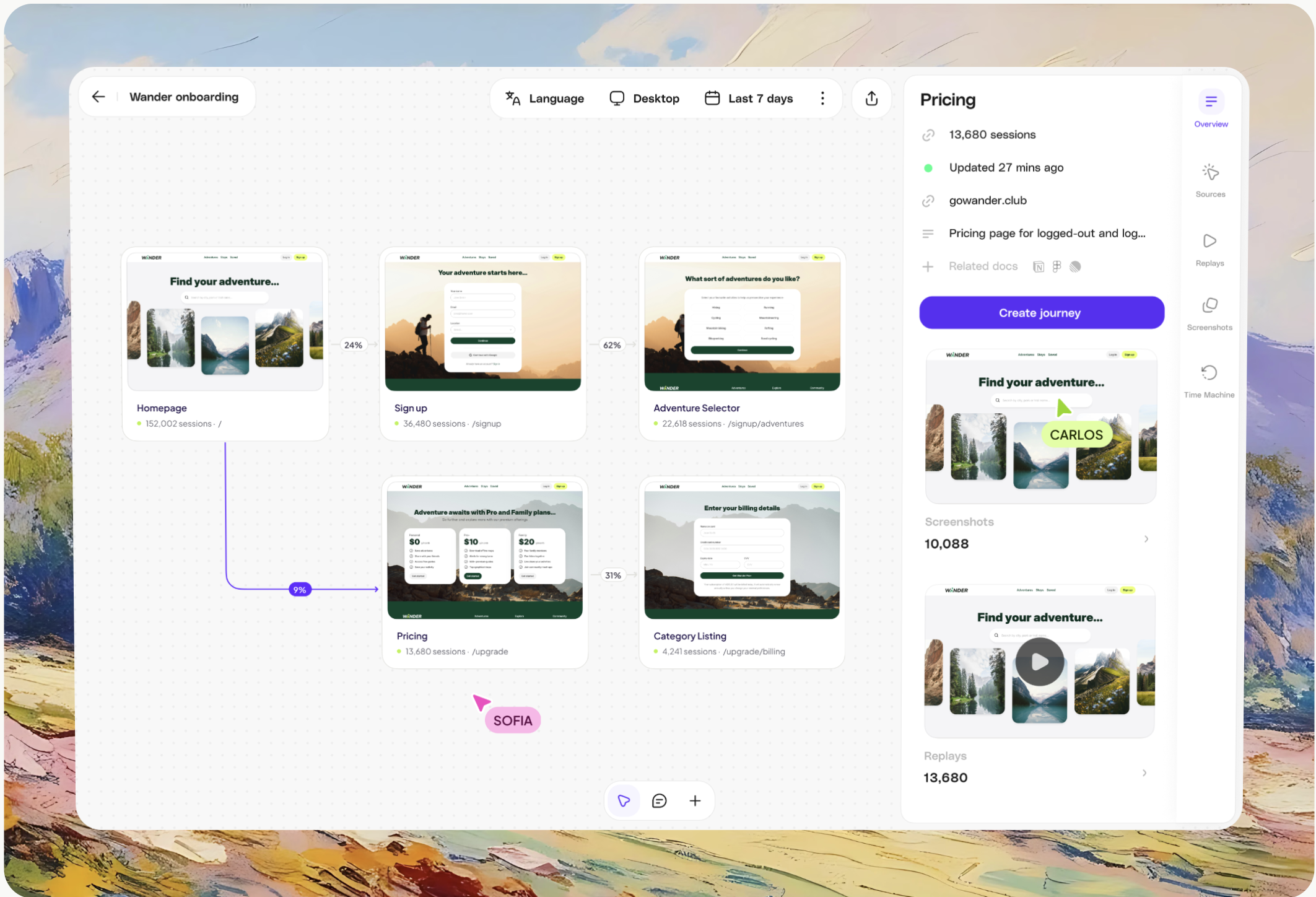Click the Create journey button
Image resolution: width=1316 pixels, height=897 pixels.
1041,313
